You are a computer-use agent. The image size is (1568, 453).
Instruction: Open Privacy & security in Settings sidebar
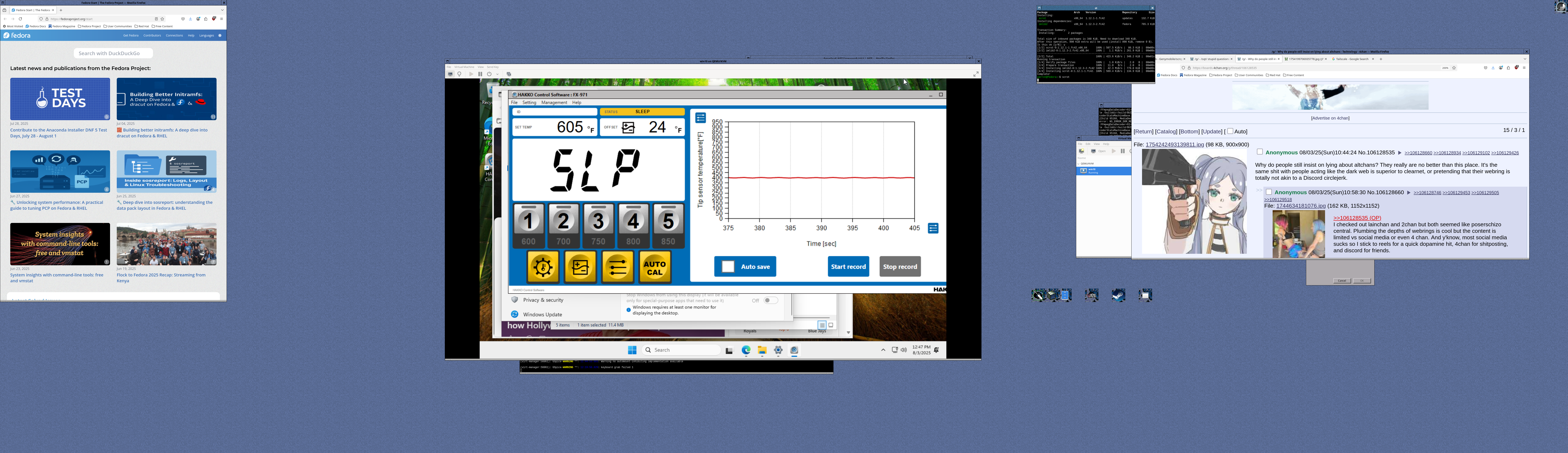[543, 300]
